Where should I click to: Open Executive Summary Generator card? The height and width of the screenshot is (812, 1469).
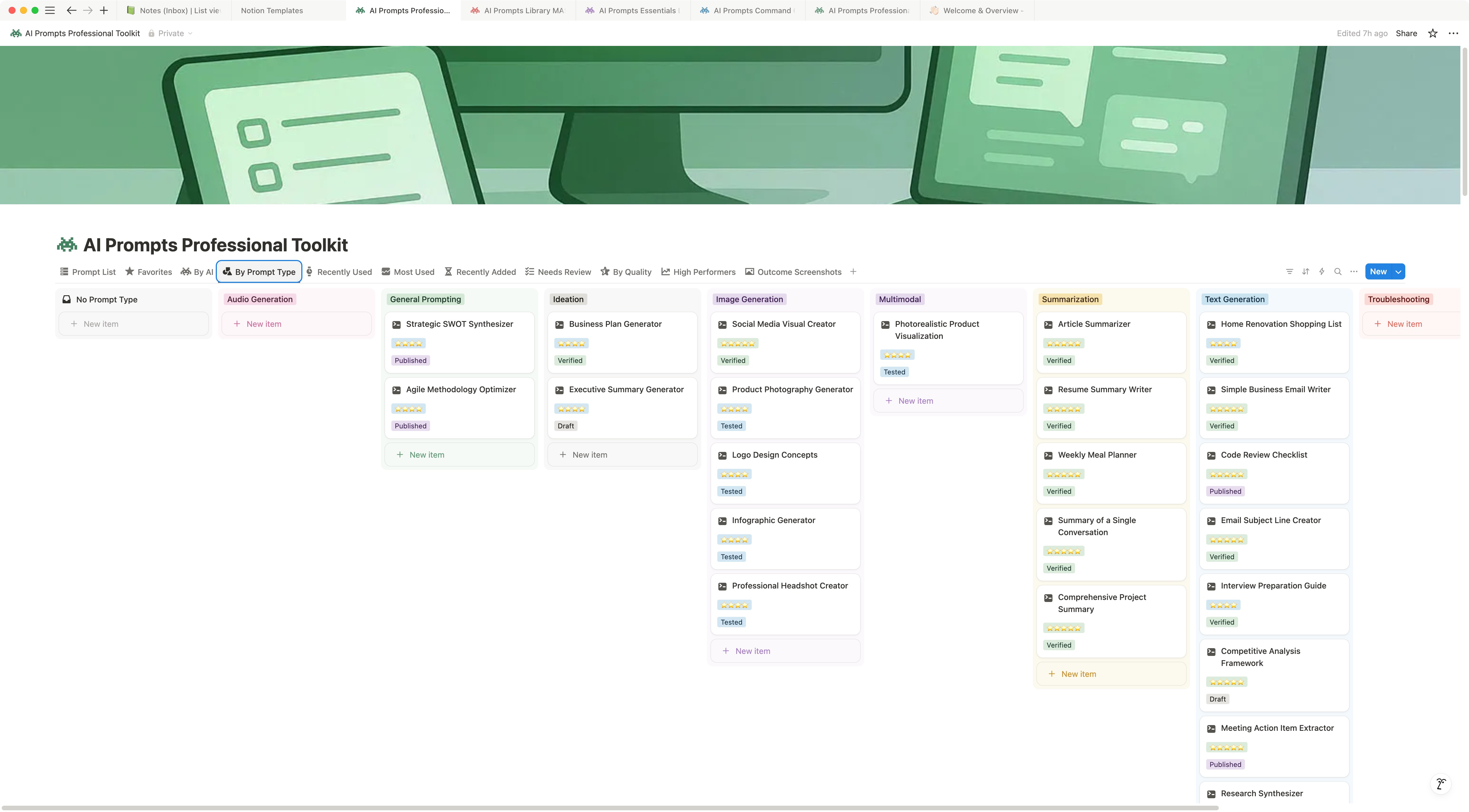tap(623, 408)
